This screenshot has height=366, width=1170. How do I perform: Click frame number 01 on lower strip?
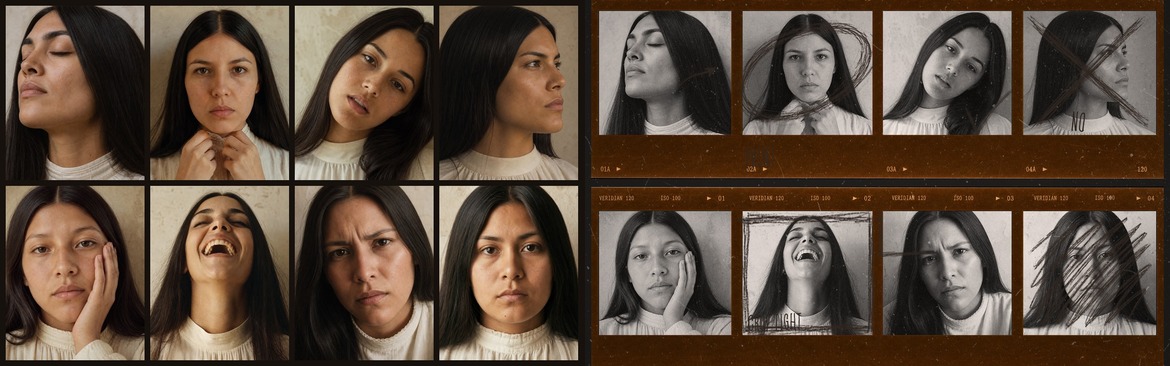[721, 198]
